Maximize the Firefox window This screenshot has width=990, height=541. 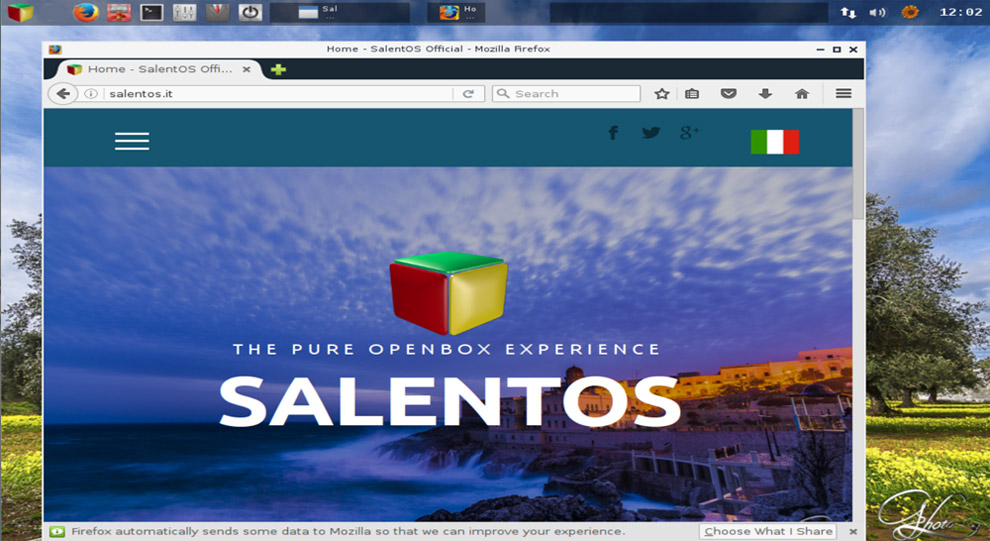(837, 49)
